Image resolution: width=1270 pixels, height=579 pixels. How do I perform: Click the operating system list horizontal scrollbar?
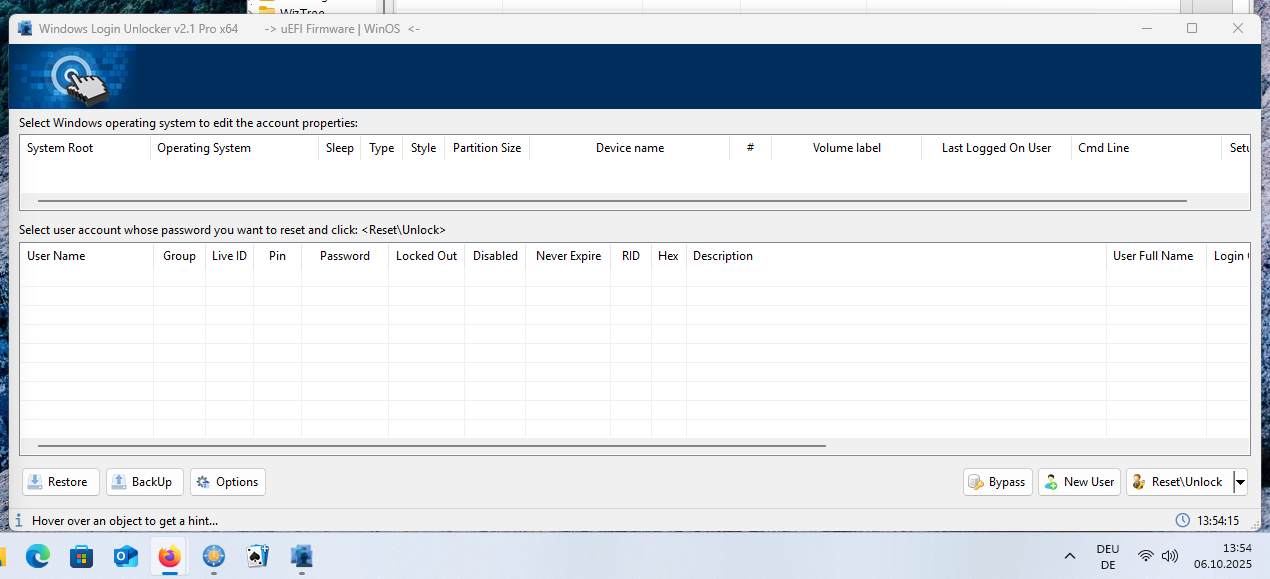click(x=612, y=201)
